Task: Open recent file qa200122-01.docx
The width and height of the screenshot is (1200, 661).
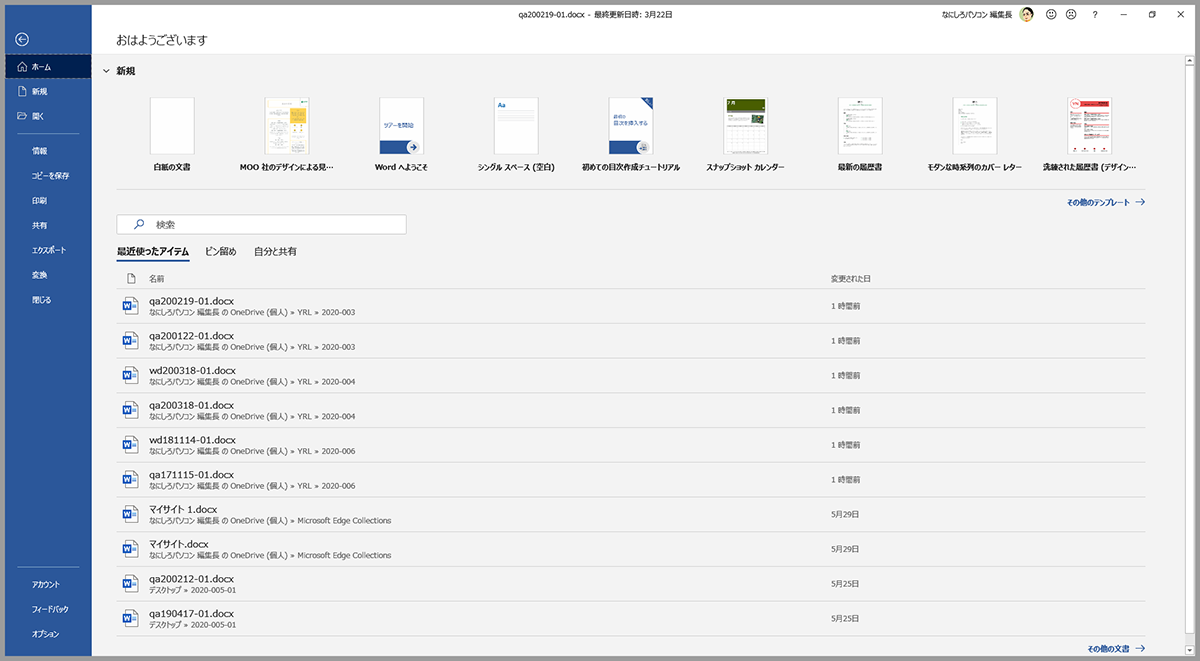Action: pos(631,341)
